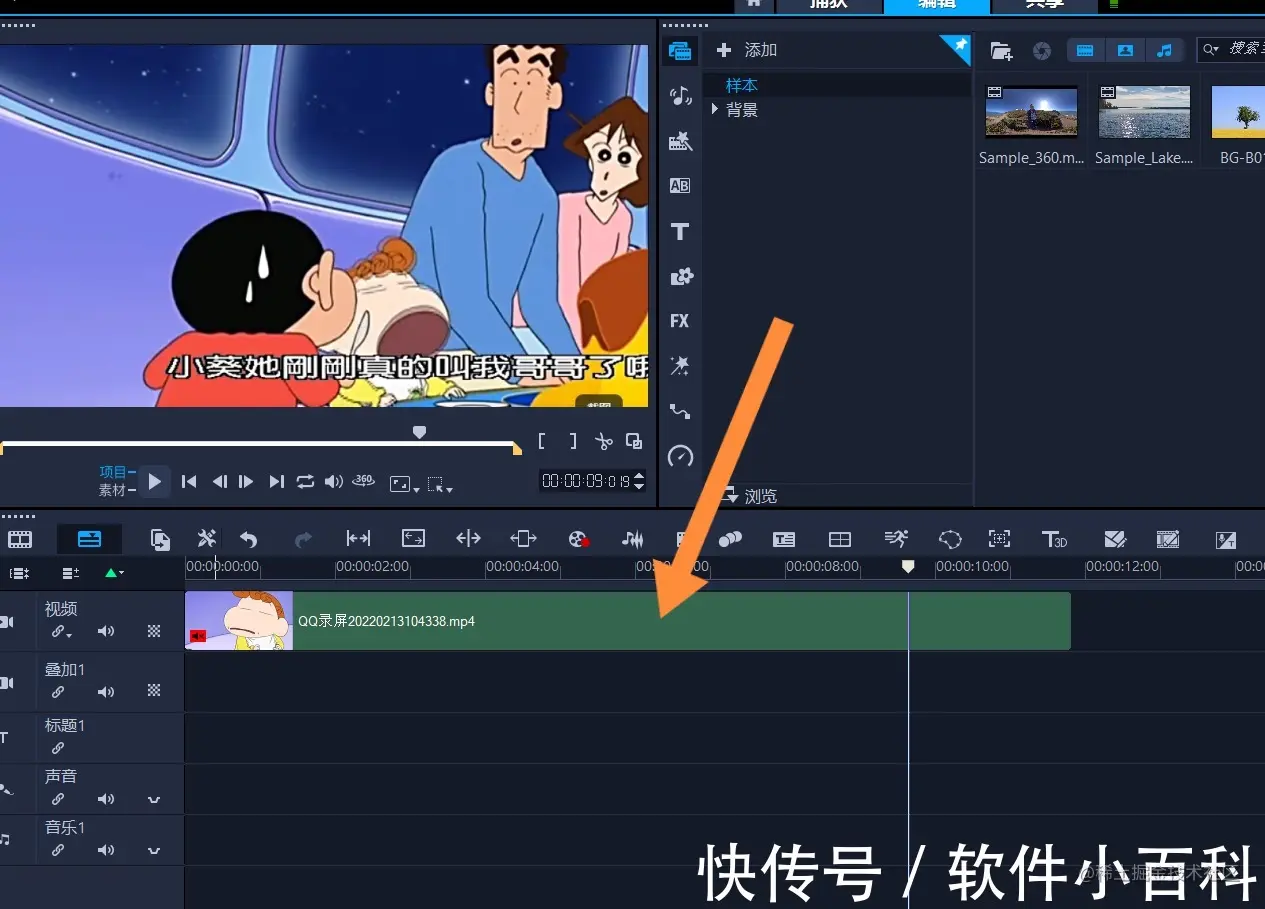
Task: Open the AB Transition library
Action: [x=680, y=185]
